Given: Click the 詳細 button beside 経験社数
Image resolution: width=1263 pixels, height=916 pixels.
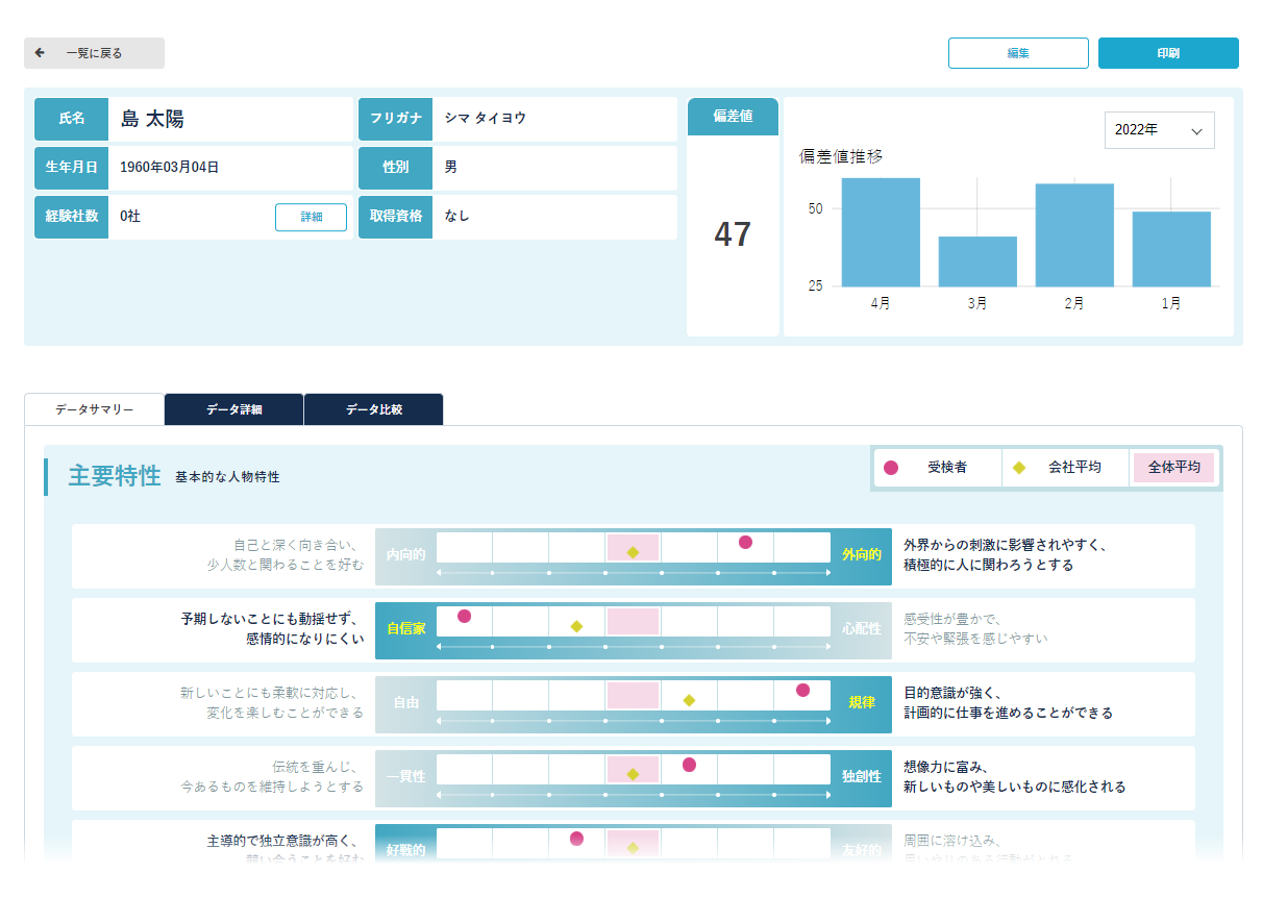Looking at the screenshot, I should point(310,217).
